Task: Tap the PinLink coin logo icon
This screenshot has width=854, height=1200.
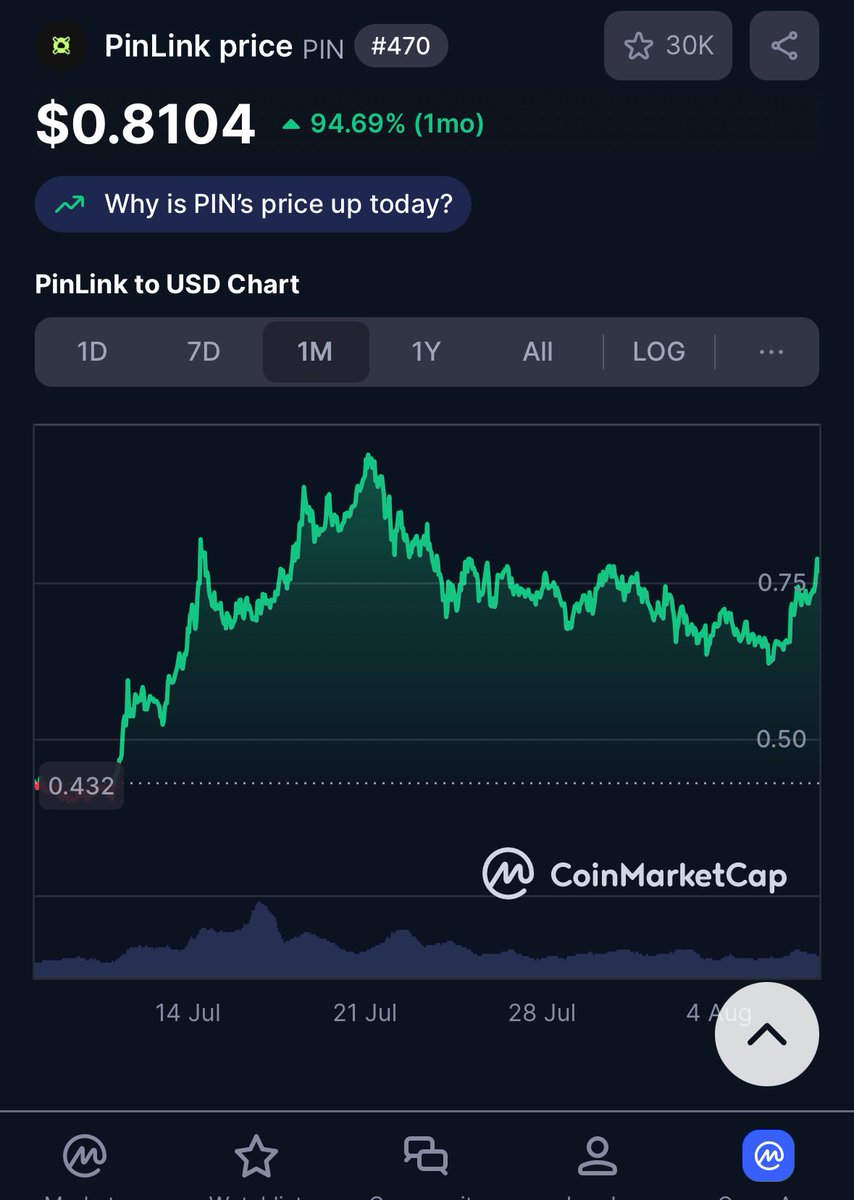Action: coord(61,45)
